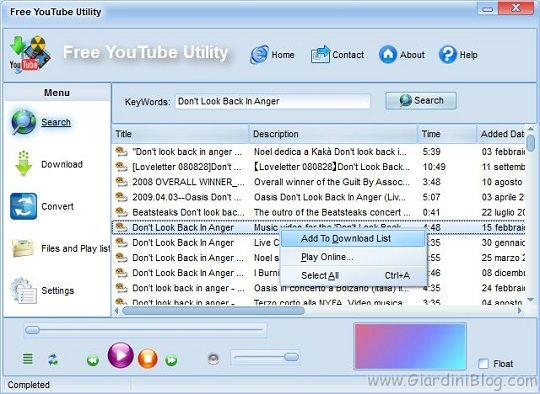Click the 'Completed' status bar text
This screenshot has width=540, height=394.
coord(29,385)
